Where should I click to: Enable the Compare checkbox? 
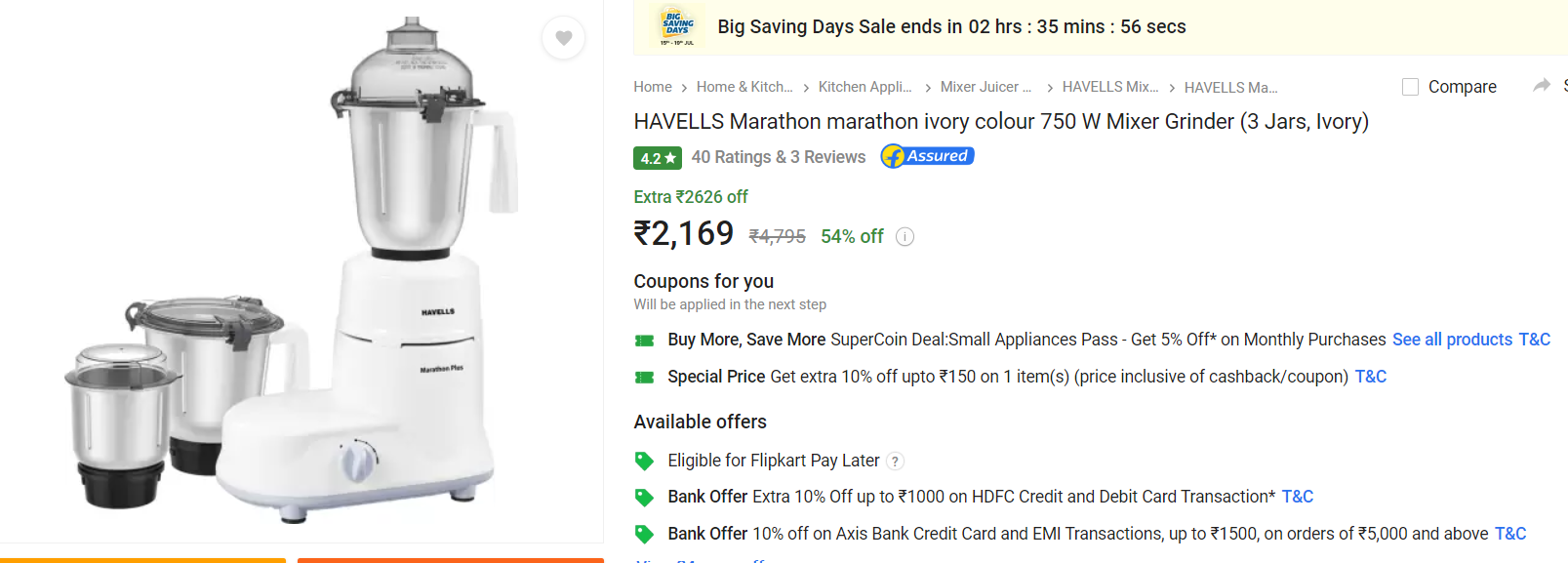[x=1409, y=86]
